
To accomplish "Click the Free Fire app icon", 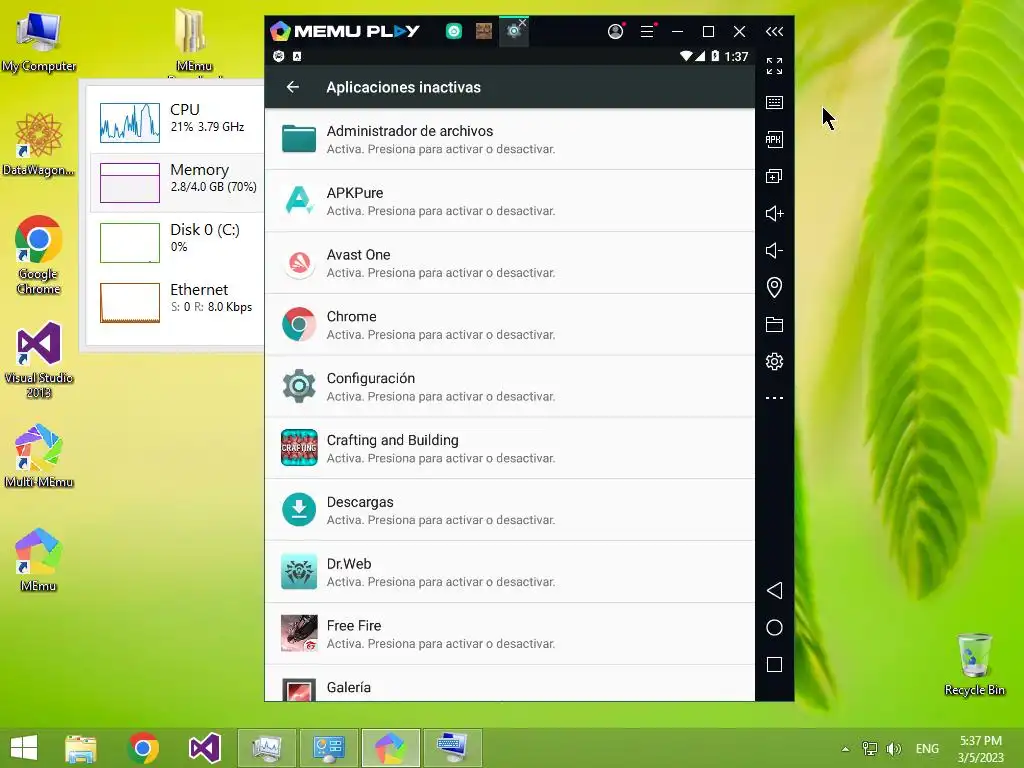I will (x=299, y=633).
